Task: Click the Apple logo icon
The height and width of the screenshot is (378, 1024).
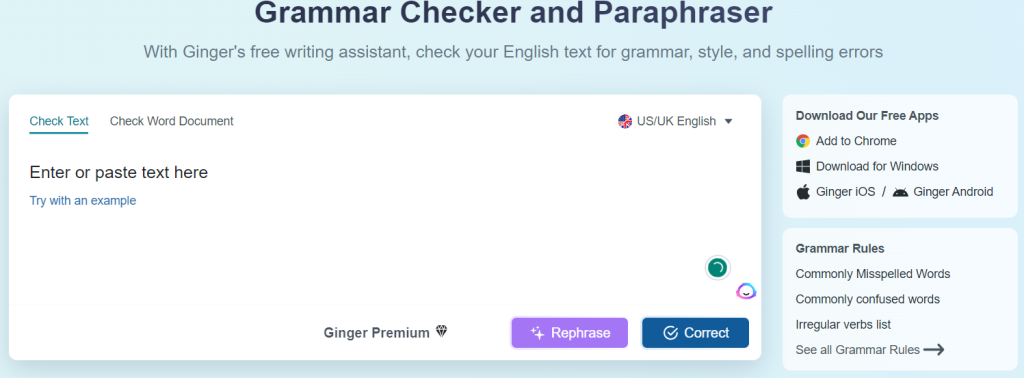Action: click(803, 192)
